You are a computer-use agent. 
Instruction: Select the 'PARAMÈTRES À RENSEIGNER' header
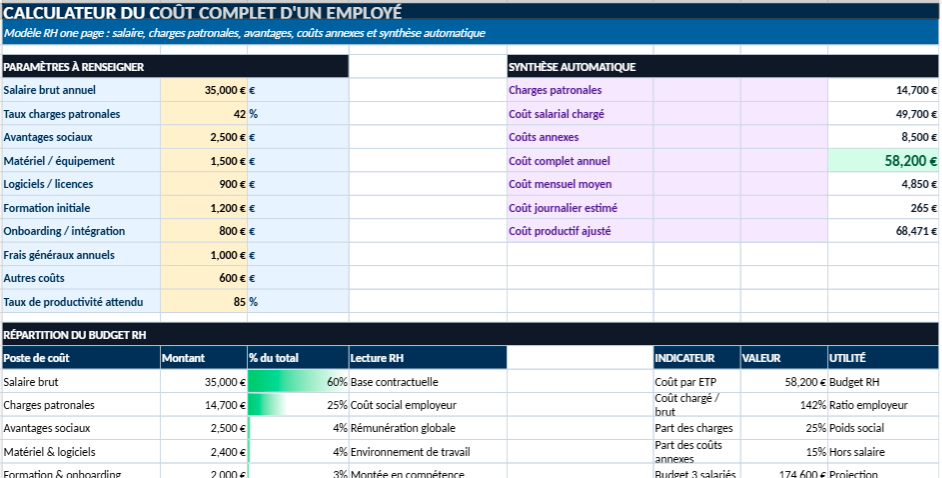pos(73,67)
